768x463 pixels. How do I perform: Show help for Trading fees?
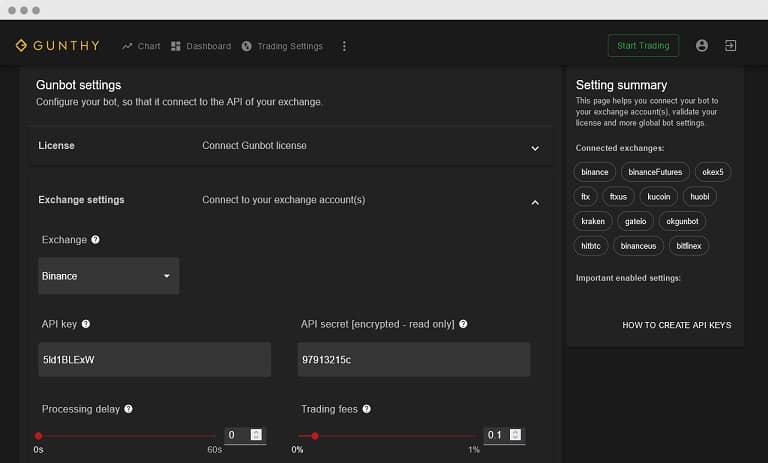[366, 409]
